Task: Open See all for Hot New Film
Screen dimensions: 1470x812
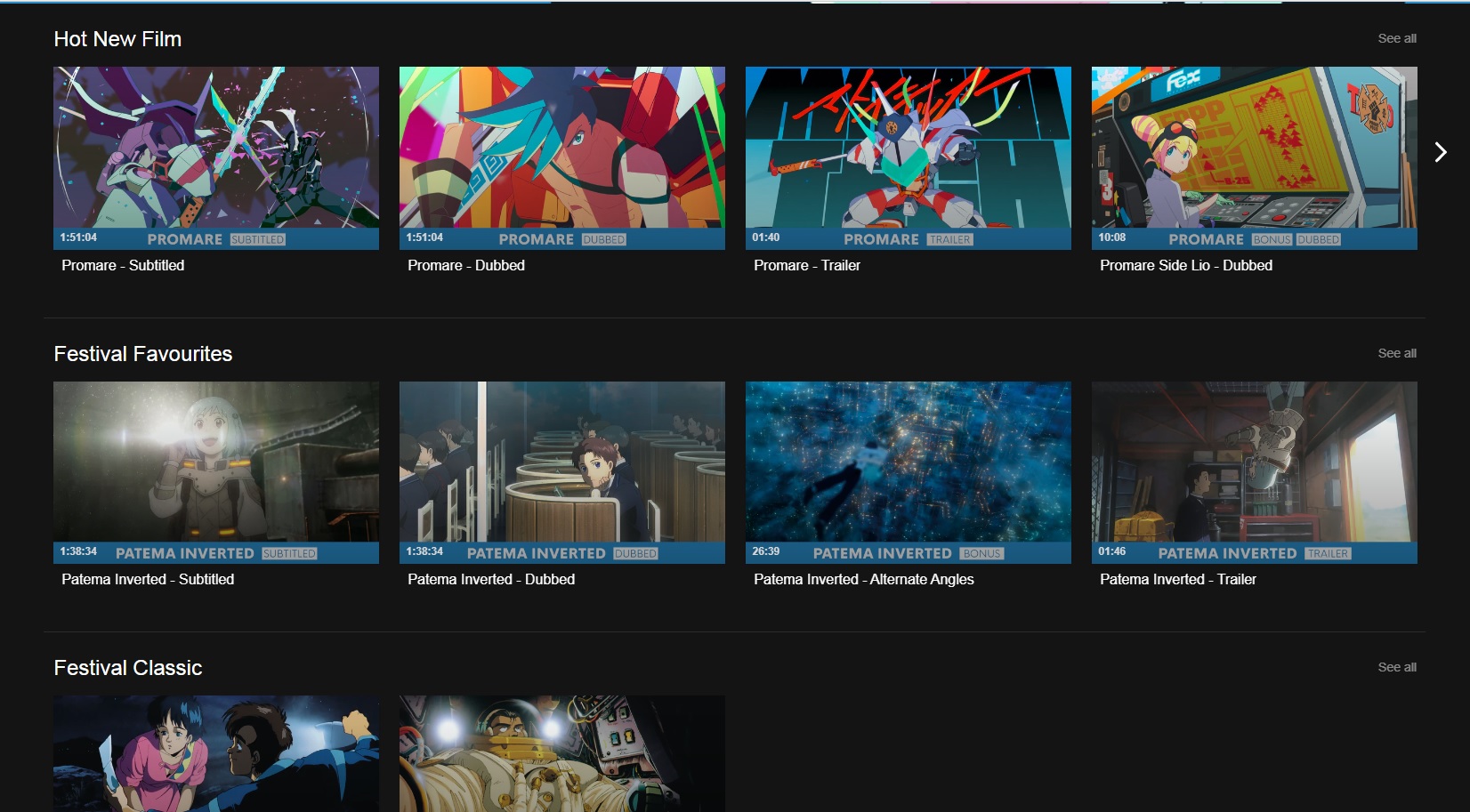Action: point(1397,38)
